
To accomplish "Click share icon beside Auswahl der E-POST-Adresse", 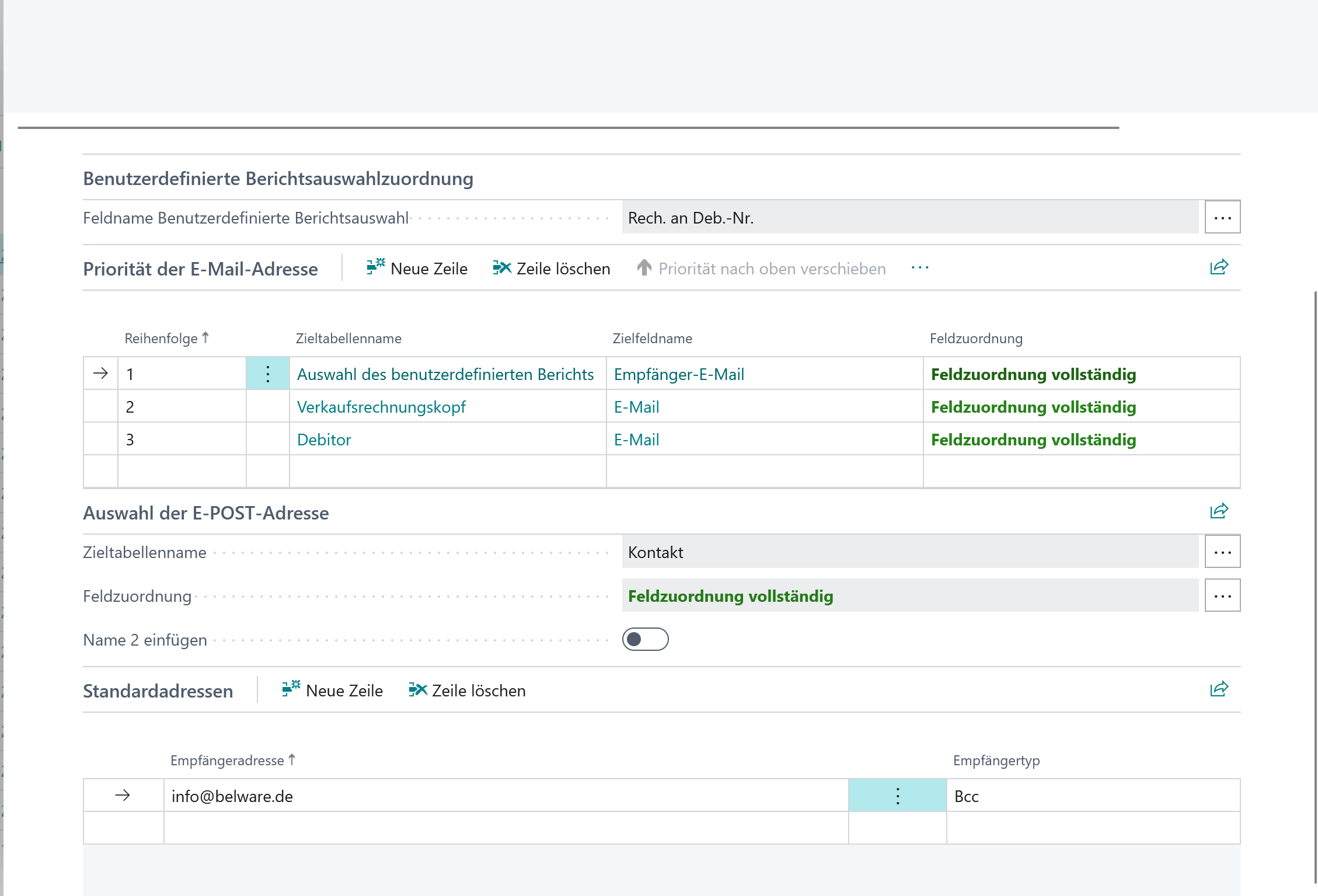I will (1219, 511).
